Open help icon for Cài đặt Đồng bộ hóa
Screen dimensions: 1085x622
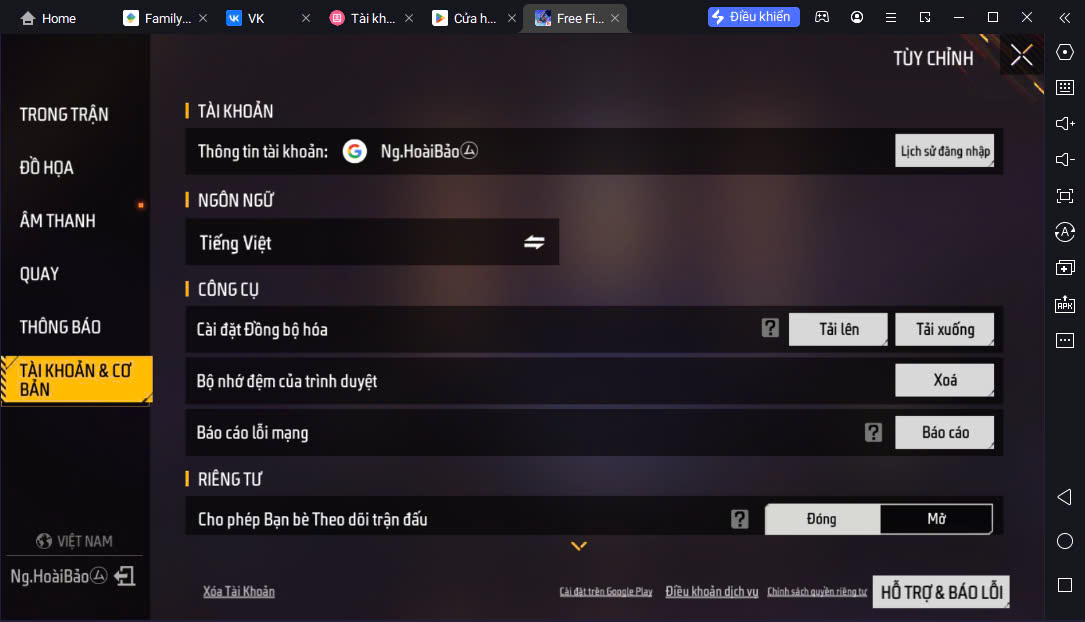pyautogui.click(x=770, y=328)
